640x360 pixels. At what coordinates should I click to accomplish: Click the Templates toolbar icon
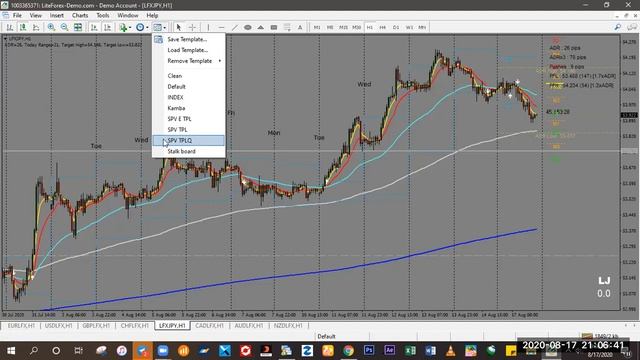click(x=157, y=27)
